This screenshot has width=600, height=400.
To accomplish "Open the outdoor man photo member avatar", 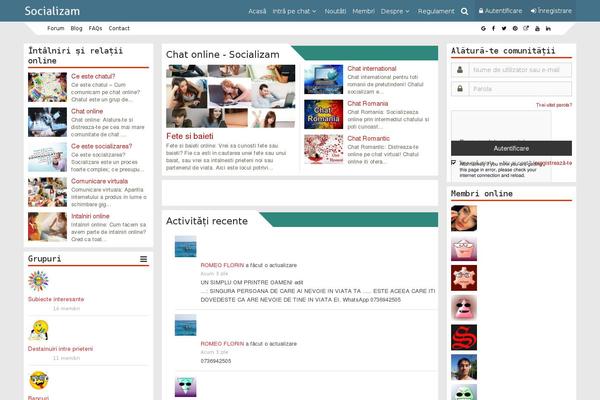I will 464,367.
